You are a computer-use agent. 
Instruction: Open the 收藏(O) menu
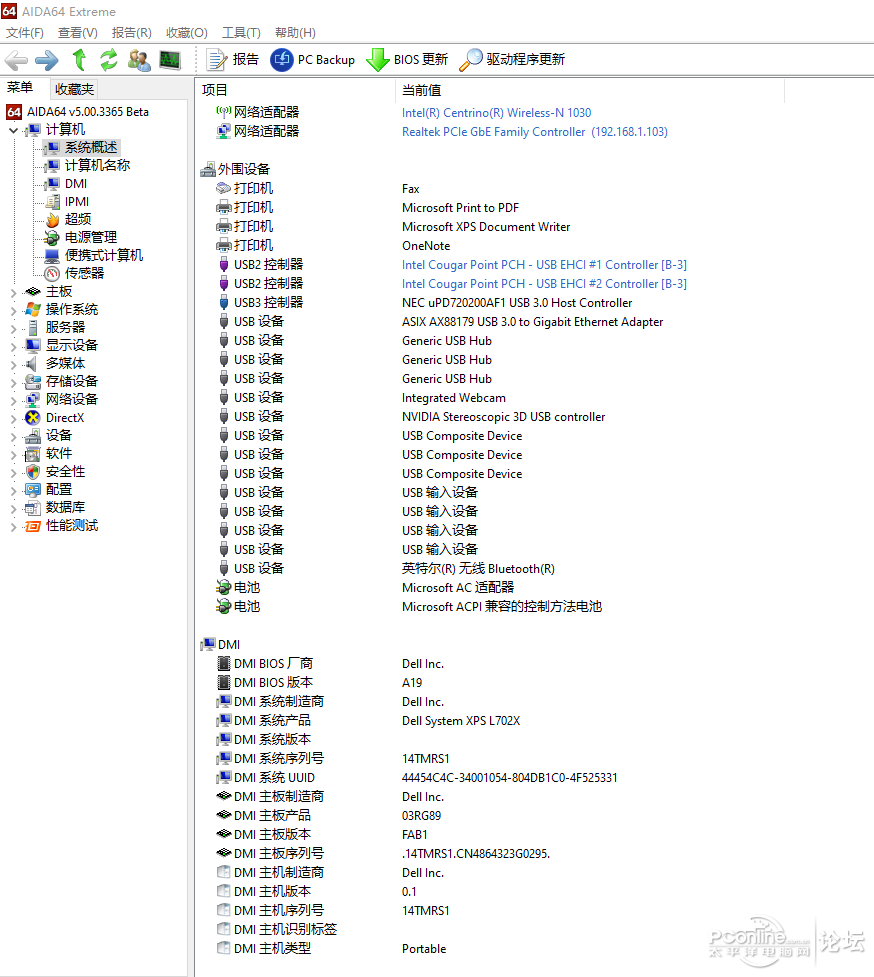pos(187,32)
